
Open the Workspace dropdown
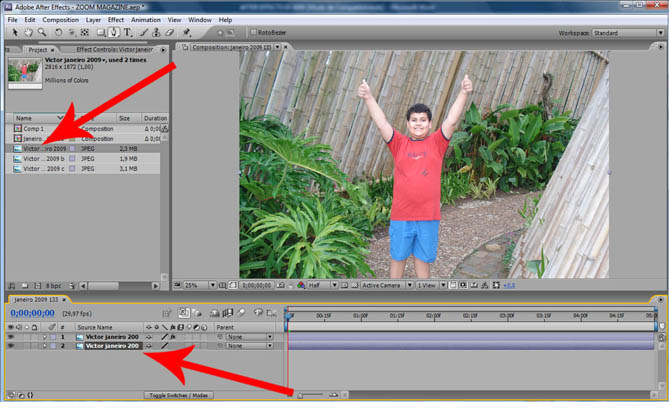coord(620,32)
